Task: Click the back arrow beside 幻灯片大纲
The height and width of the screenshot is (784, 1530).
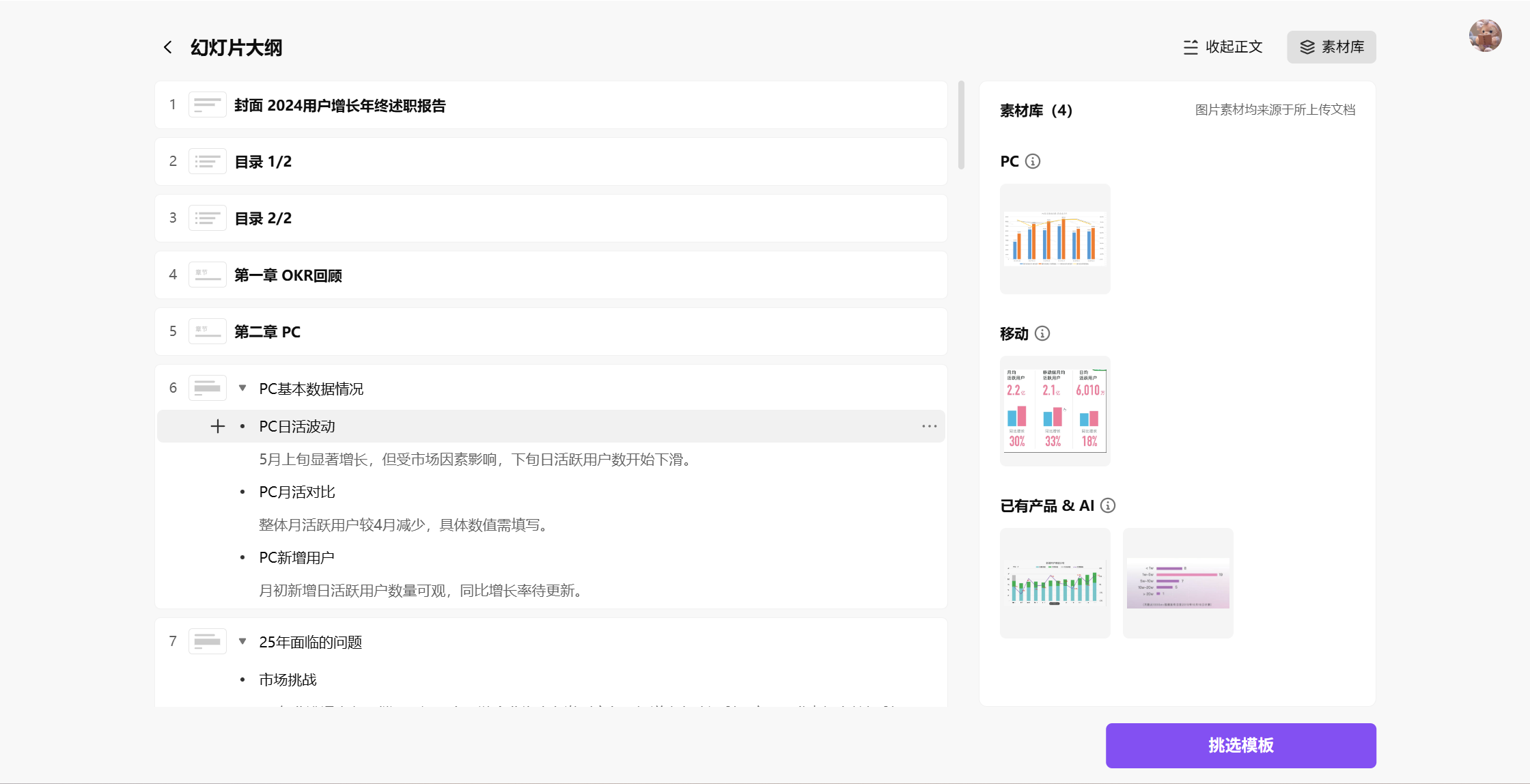Action: 168,46
